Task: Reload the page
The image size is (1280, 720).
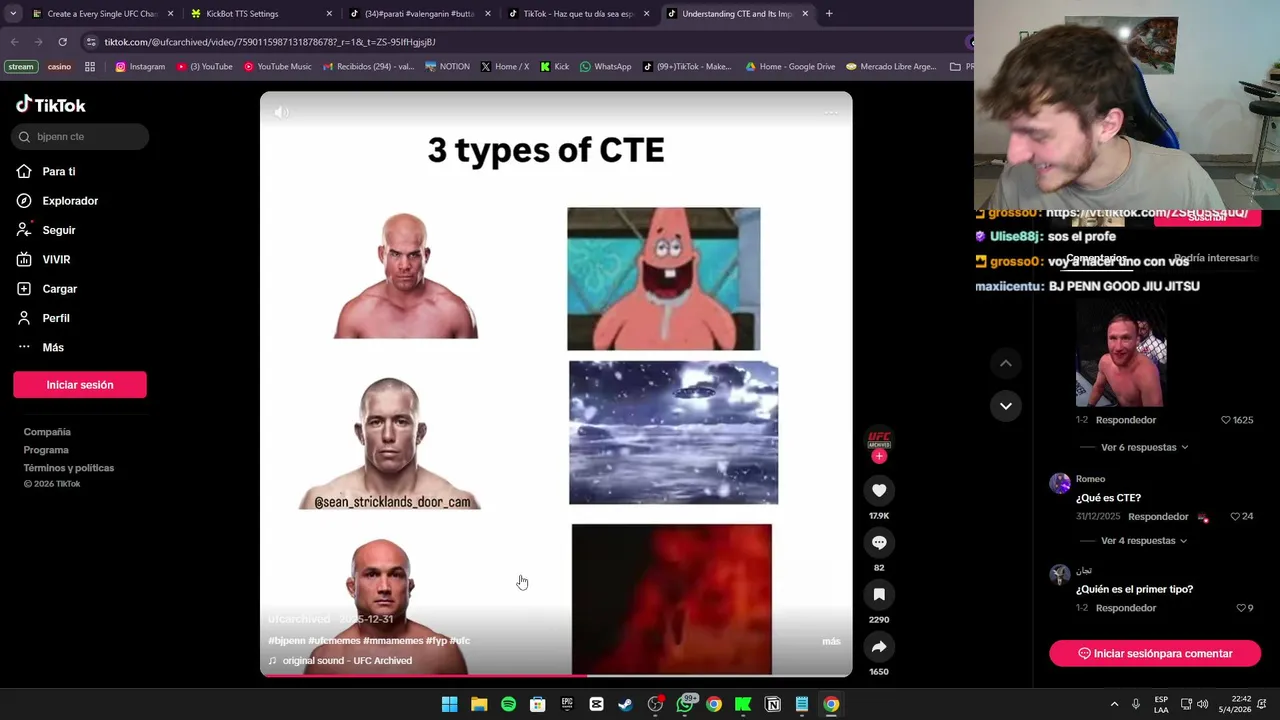Action: [62, 42]
